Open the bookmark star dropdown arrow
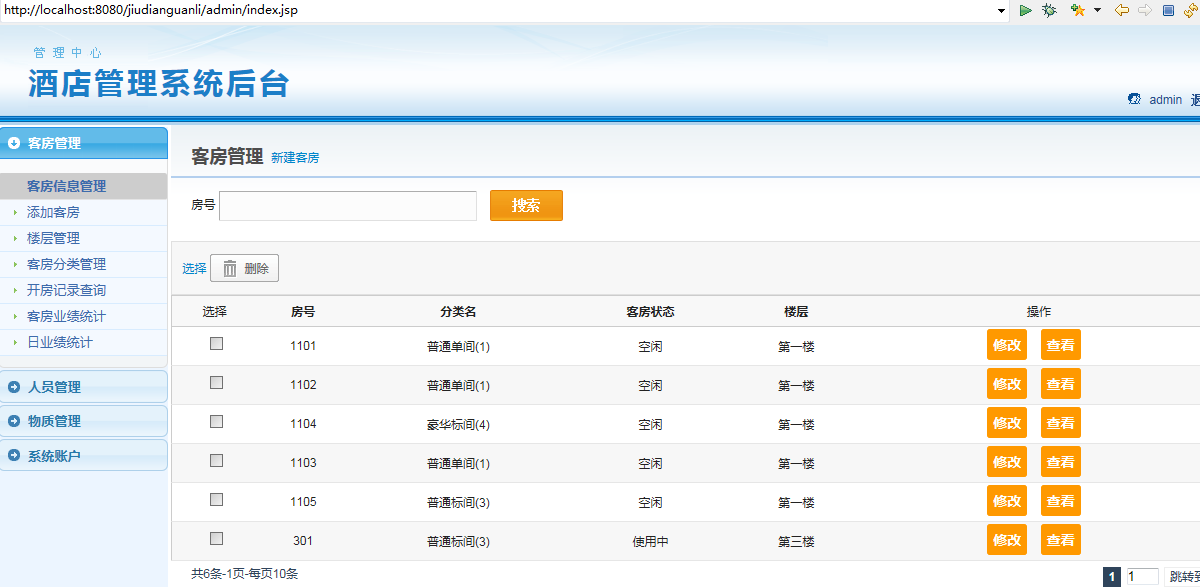 (x=1097, y=10)
